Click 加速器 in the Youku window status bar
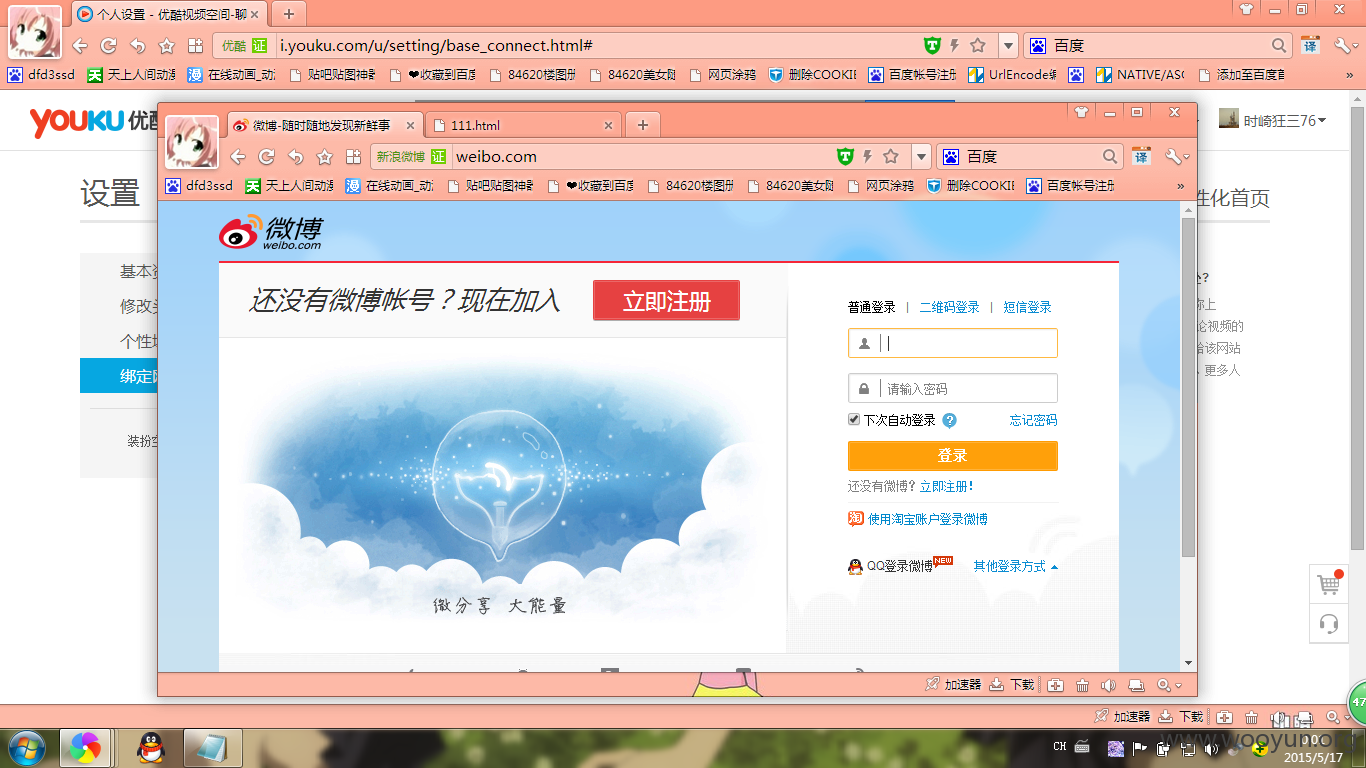 1122,717
